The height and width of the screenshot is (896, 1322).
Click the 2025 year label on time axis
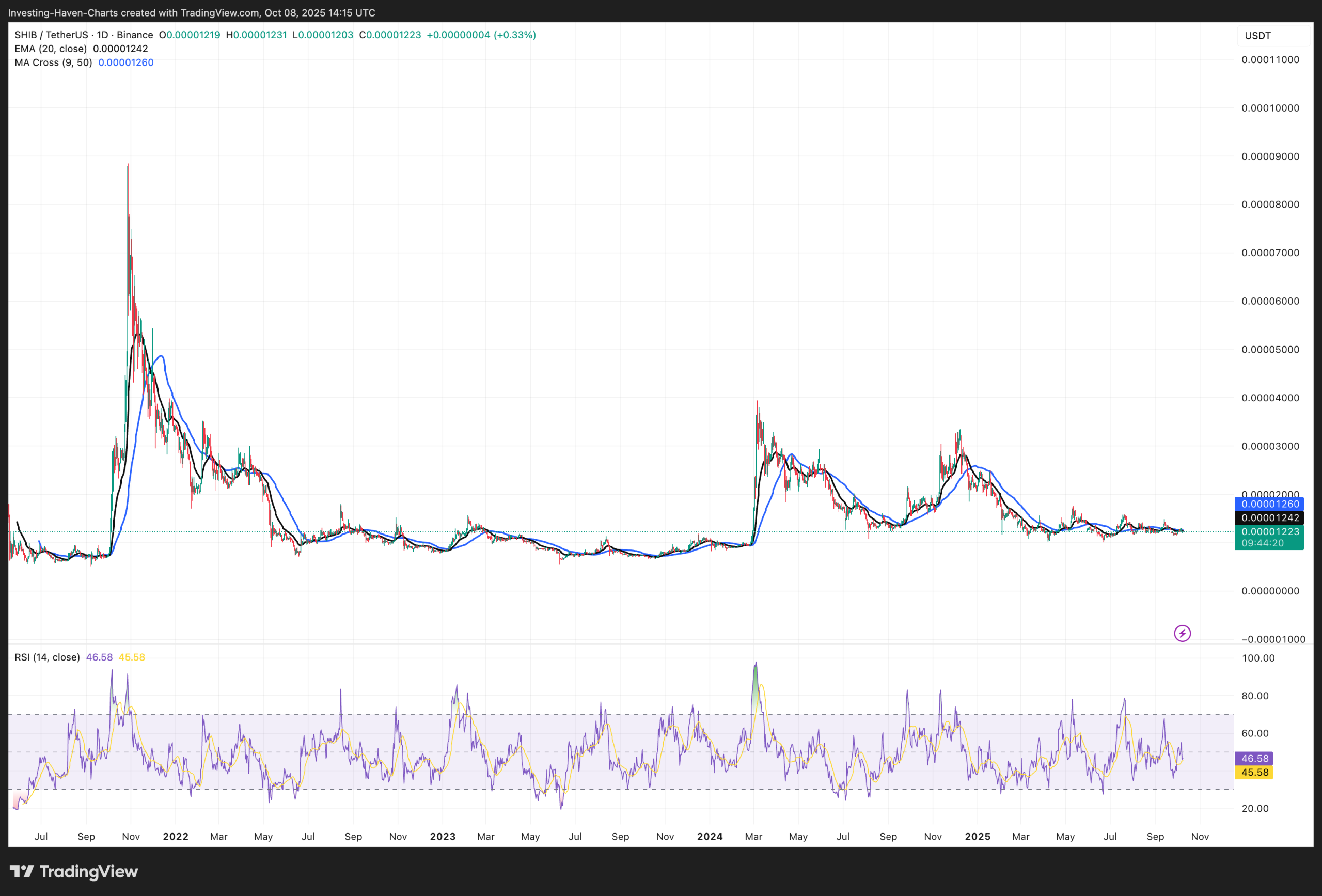point(977,836)
